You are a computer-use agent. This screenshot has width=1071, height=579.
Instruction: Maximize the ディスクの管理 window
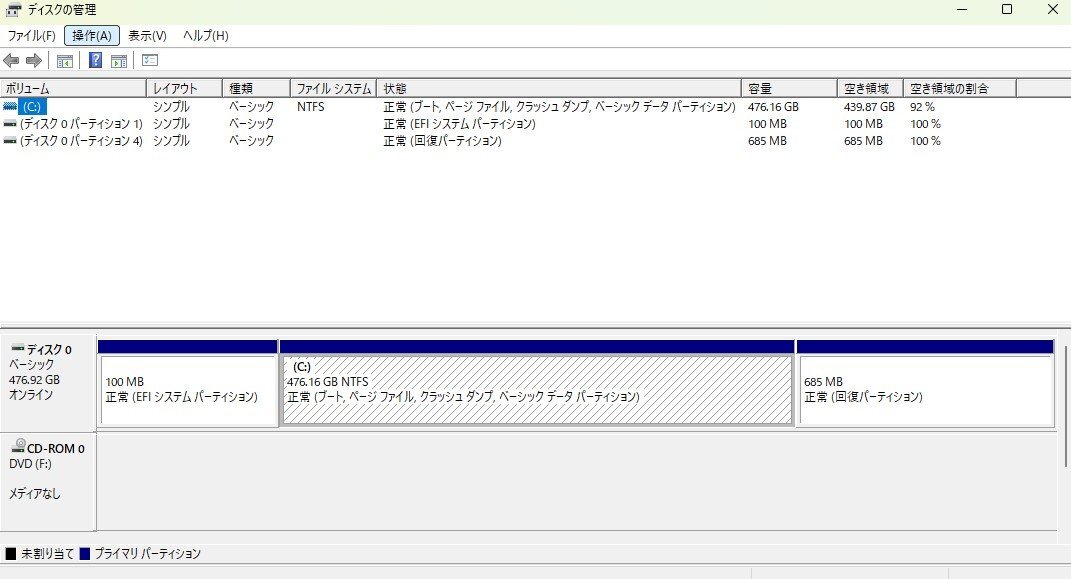tap(1007, 10)
